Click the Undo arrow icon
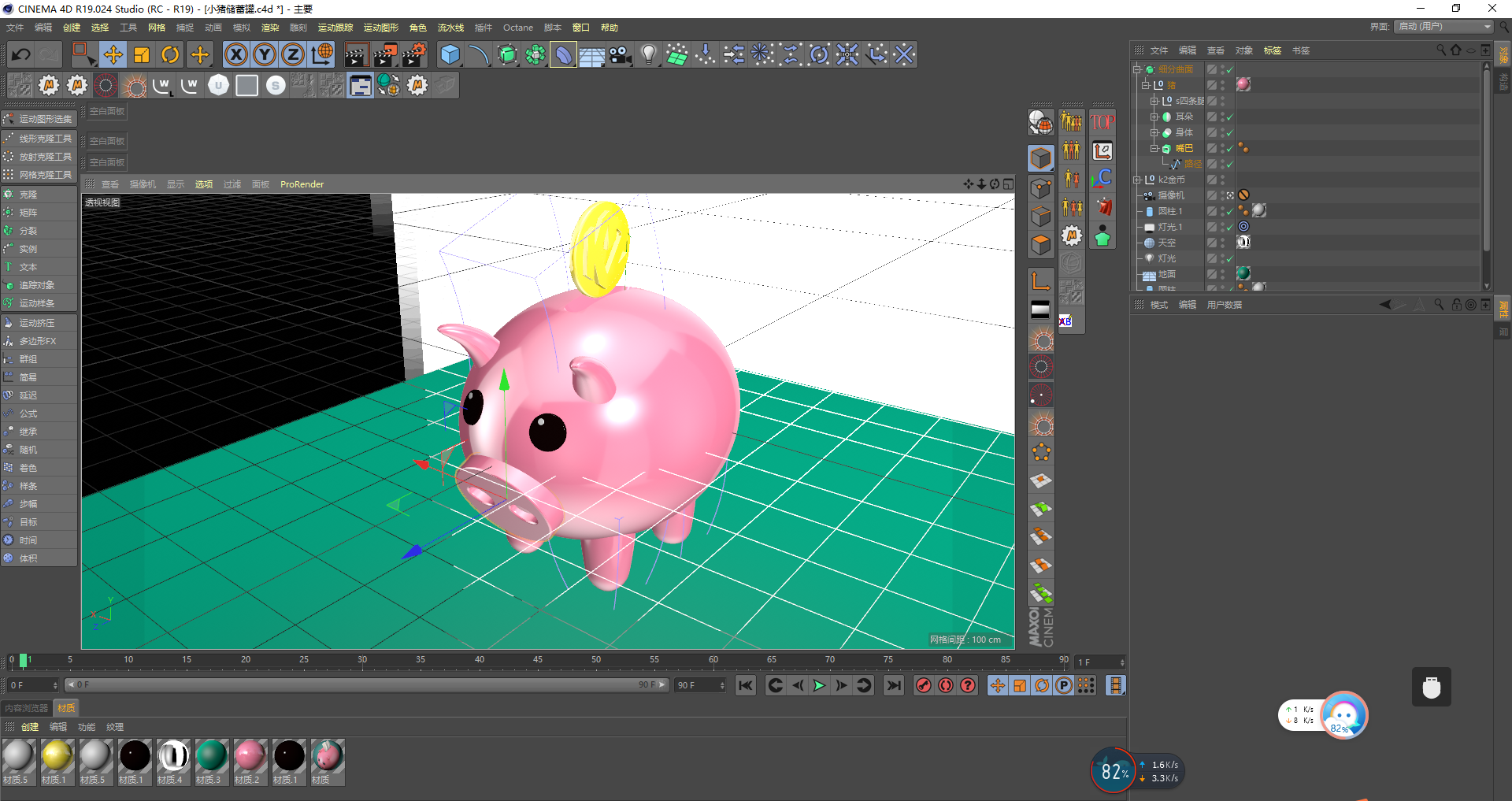Image resolution: width=1512 pixels, height=801 pixels. [x=21, y=54]
